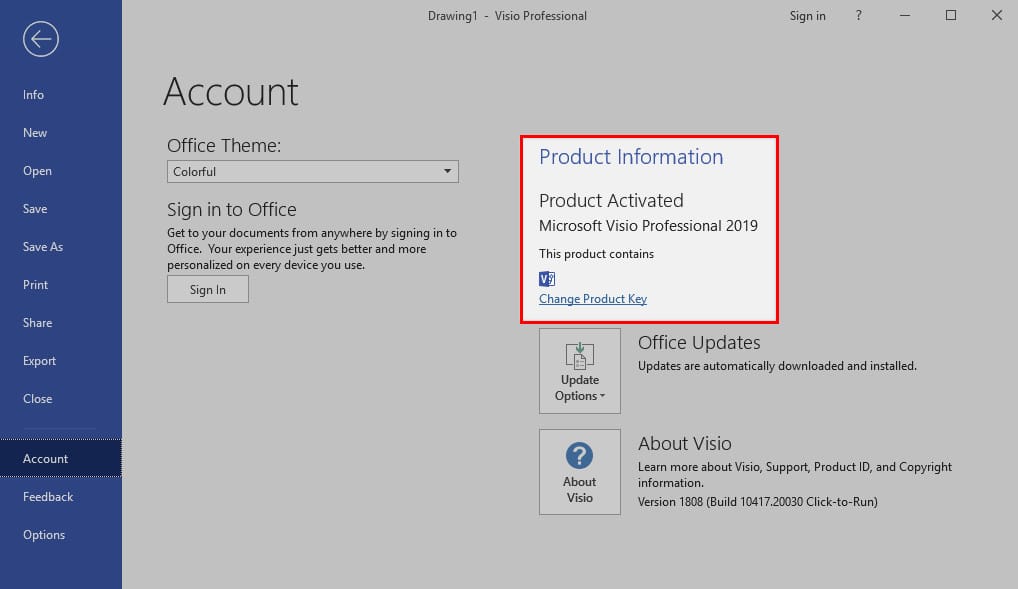Click the Product Activated text
1018x589 pixels.
tap(611, 201)
